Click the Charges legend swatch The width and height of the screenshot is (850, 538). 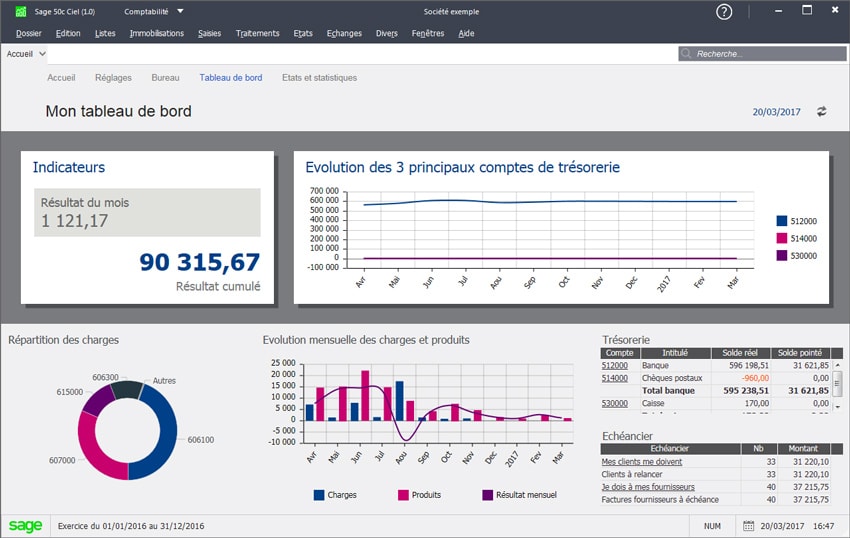click(x=319, y=495)
